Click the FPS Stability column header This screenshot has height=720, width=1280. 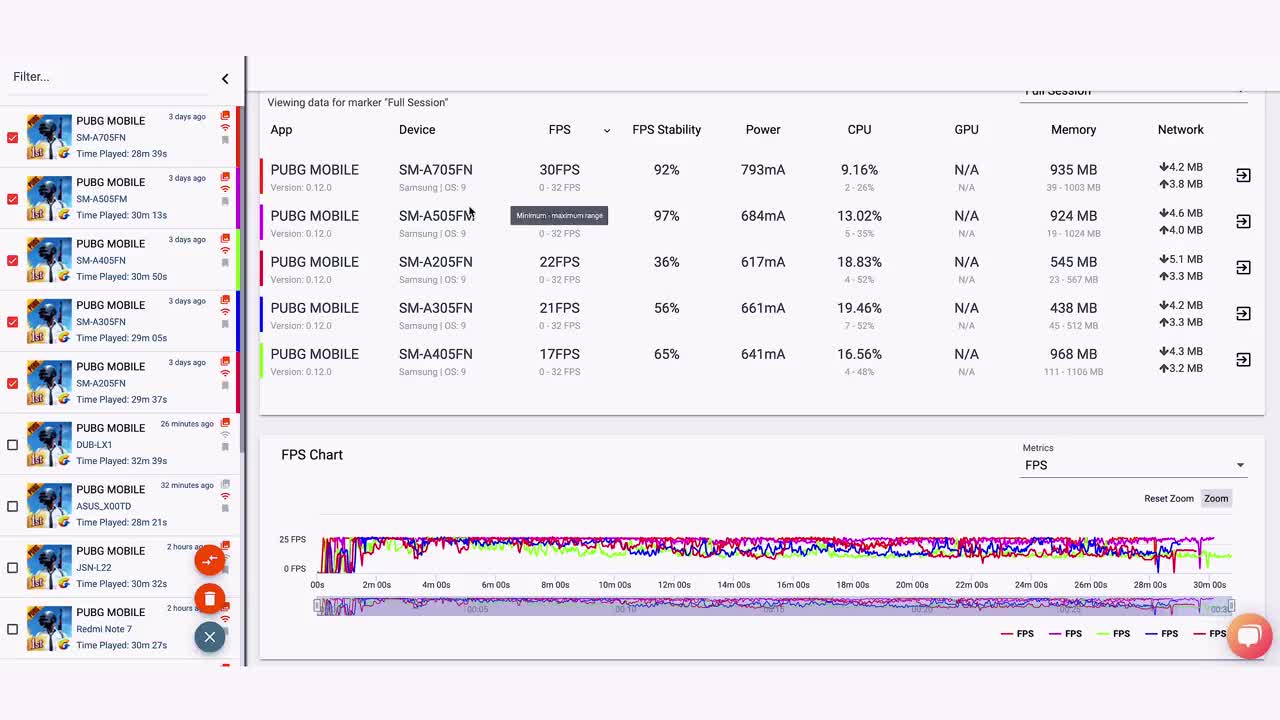tap(666, 130)
